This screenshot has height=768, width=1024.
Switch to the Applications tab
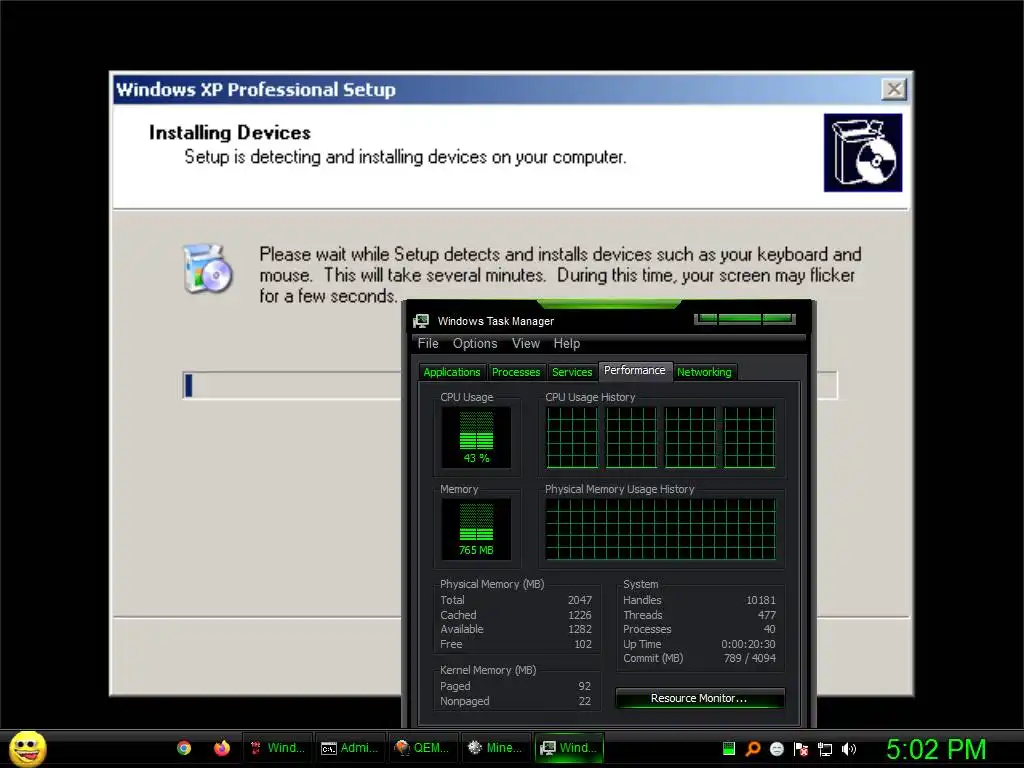click(452, 372)
